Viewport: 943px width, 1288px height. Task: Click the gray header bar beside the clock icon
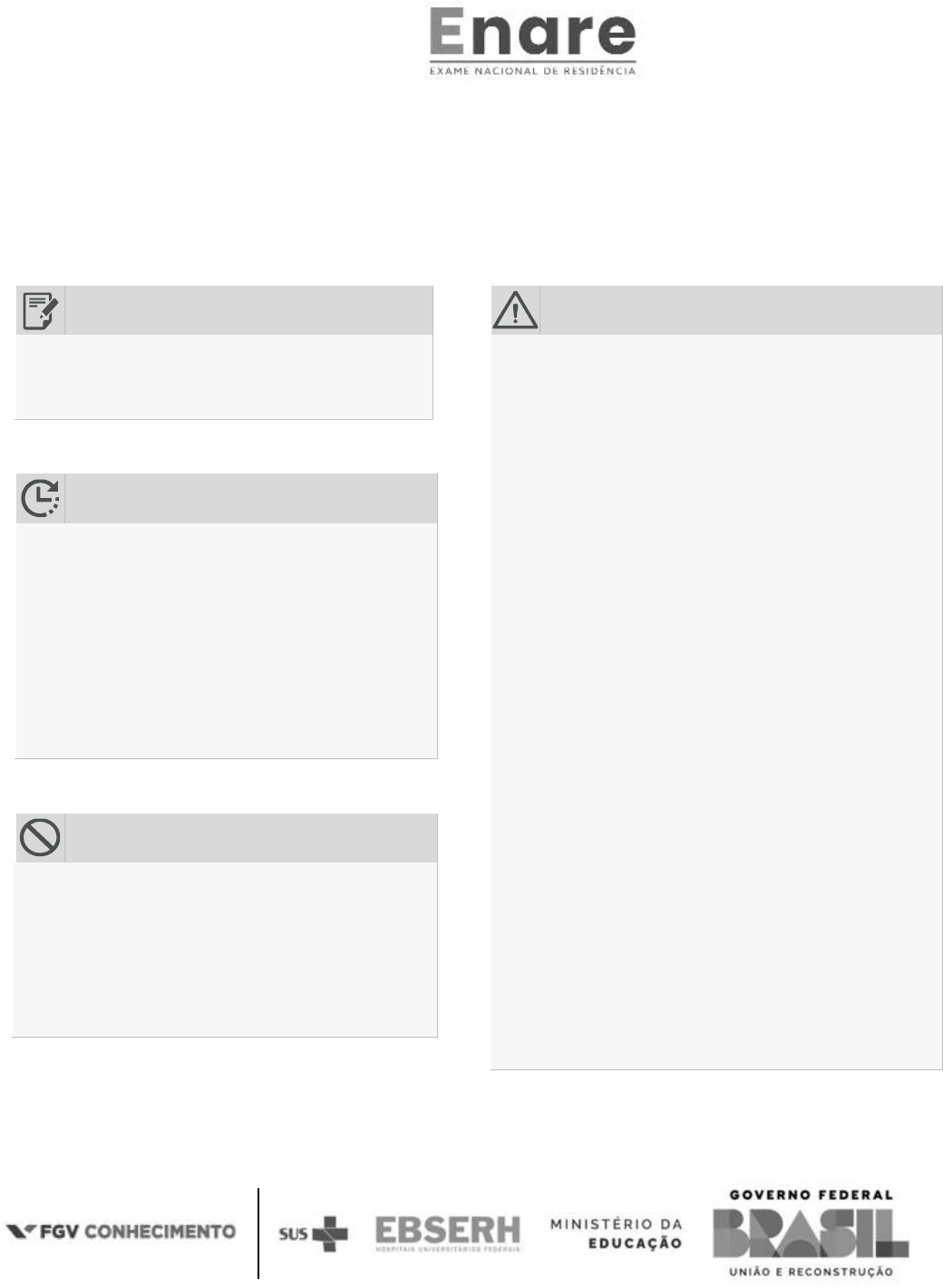point(250,498)
